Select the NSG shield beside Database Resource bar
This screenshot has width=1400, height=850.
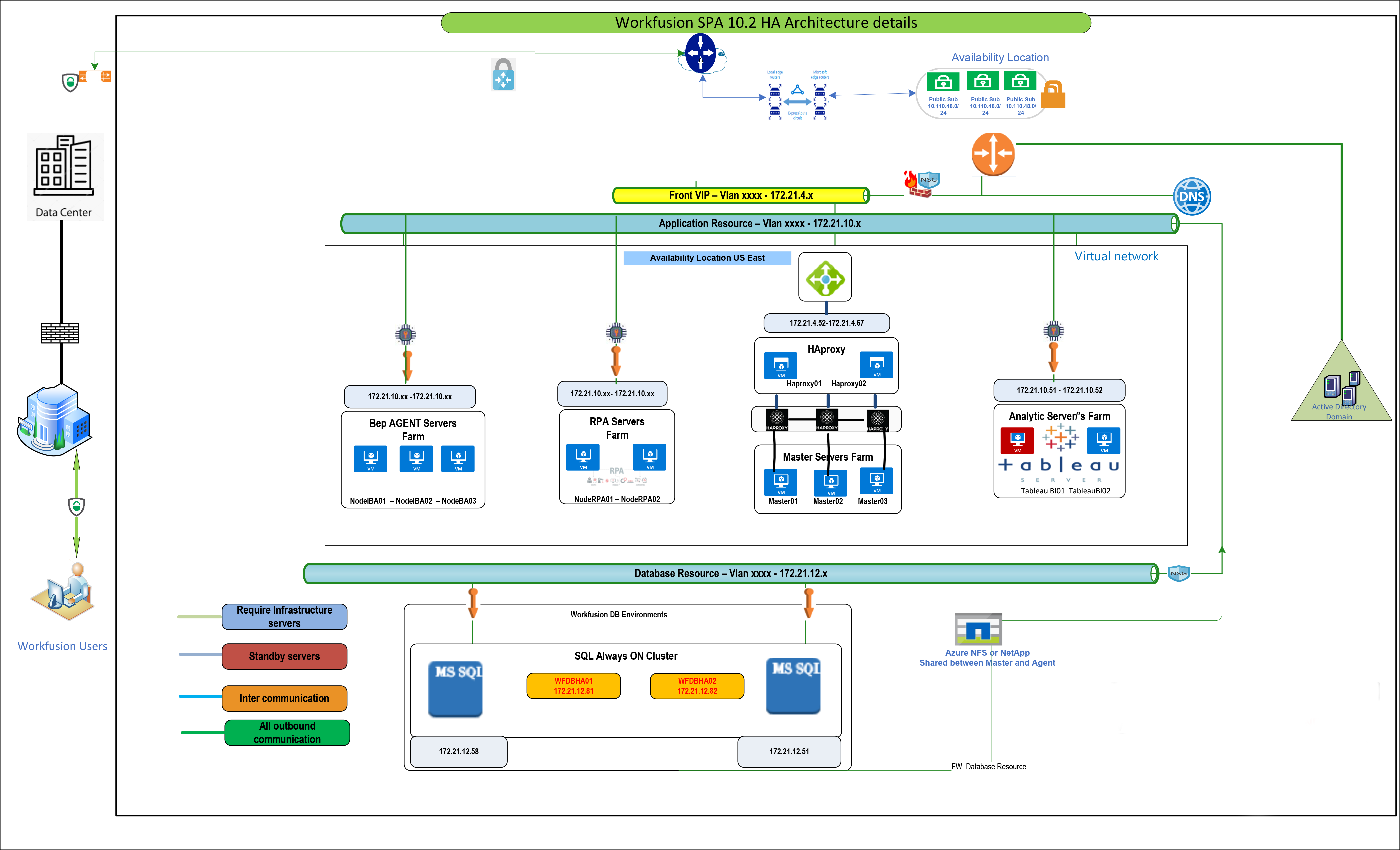[1178, 573]
